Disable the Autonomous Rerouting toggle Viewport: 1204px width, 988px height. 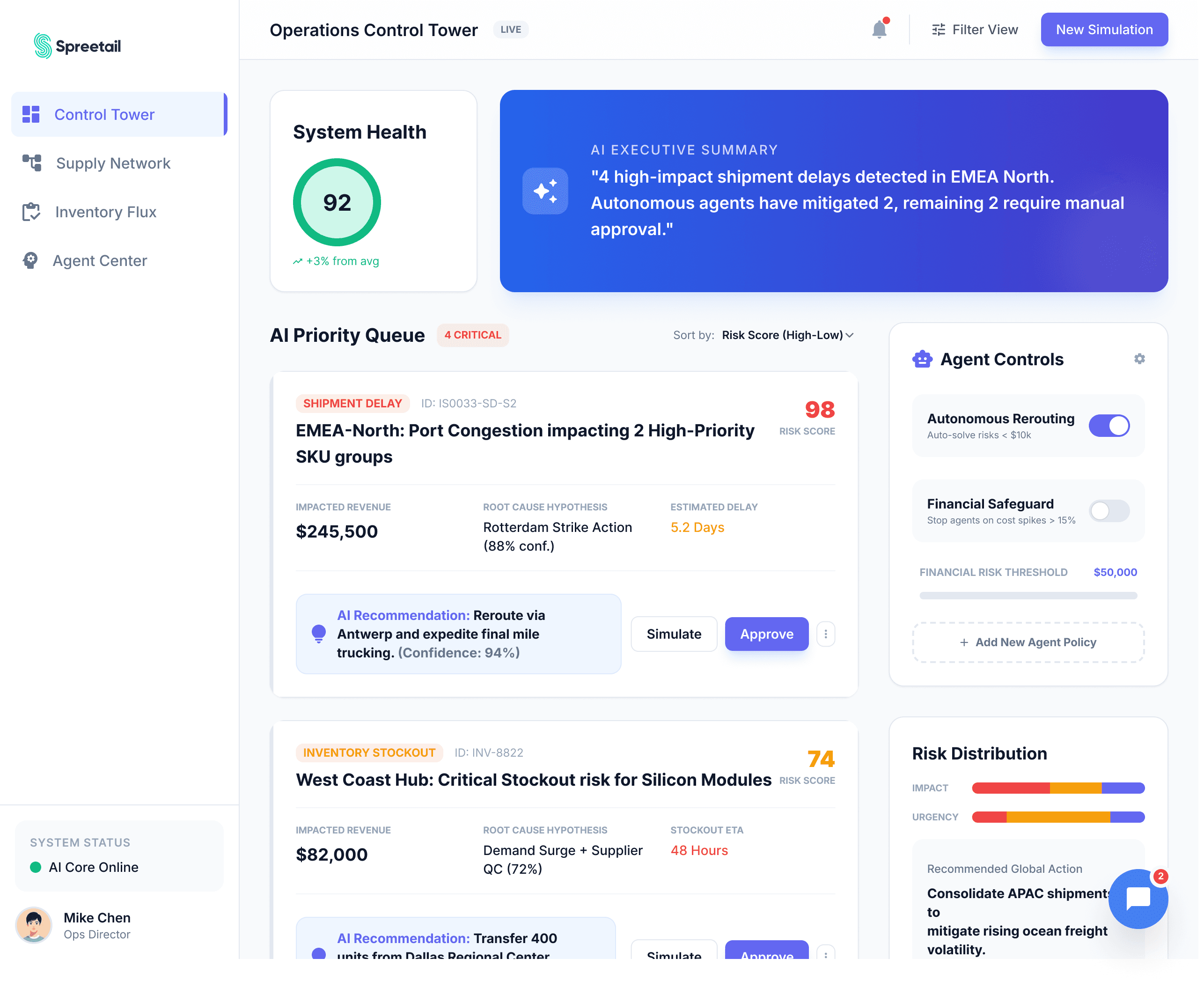[x=1109, y=425]
